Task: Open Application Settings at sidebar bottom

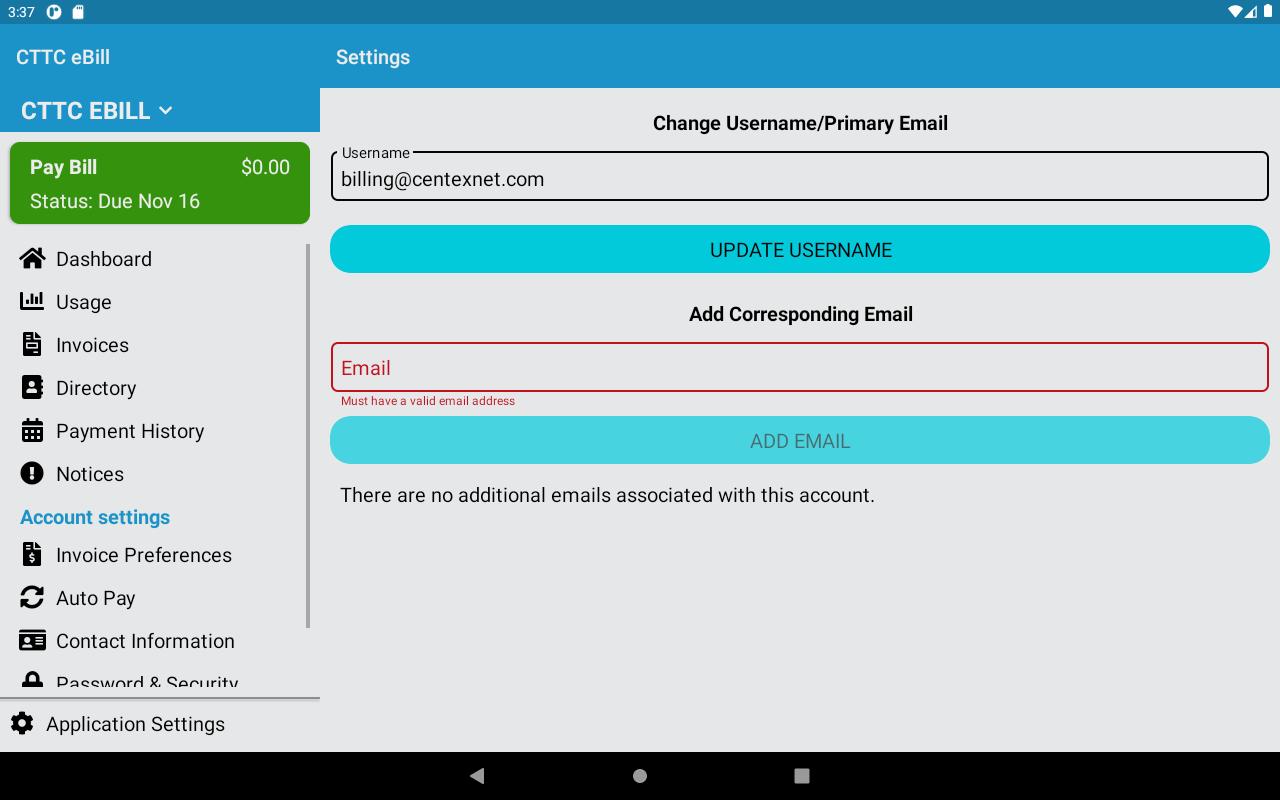Action: coord(160,724)
